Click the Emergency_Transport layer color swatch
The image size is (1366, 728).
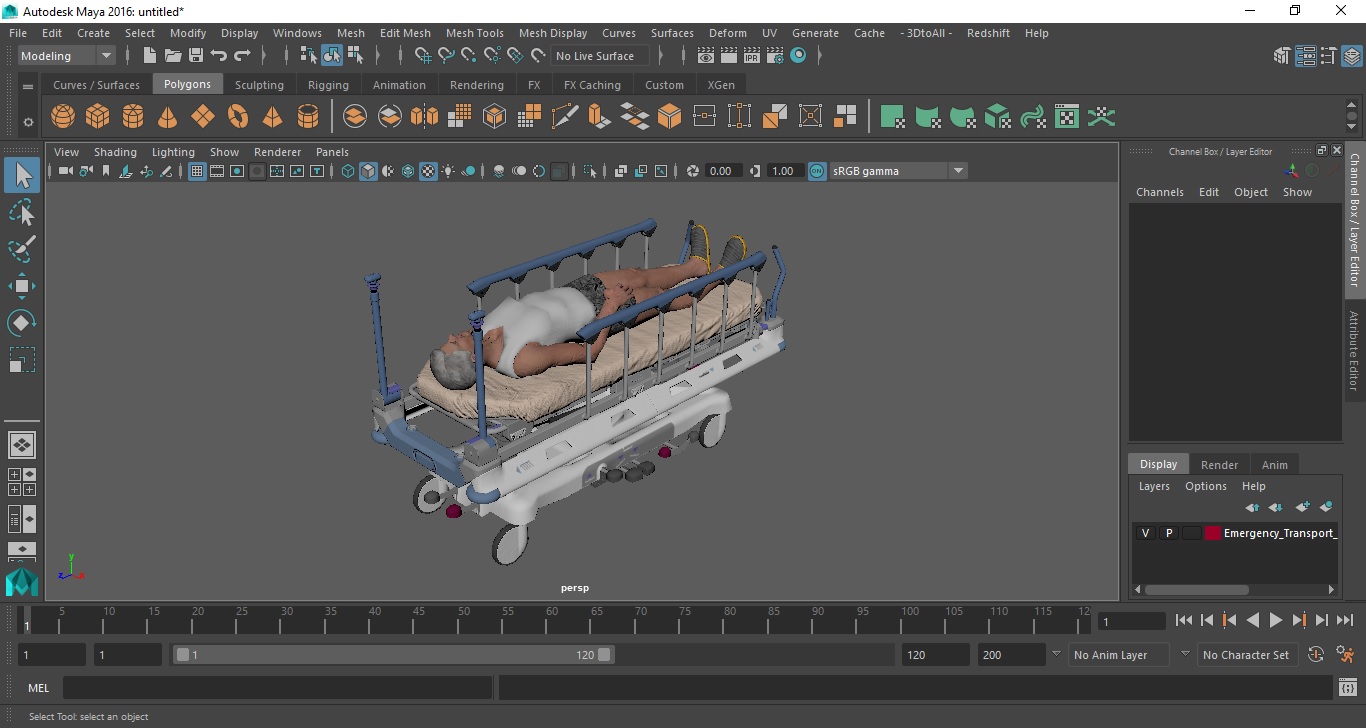[x=1212, y=533]
